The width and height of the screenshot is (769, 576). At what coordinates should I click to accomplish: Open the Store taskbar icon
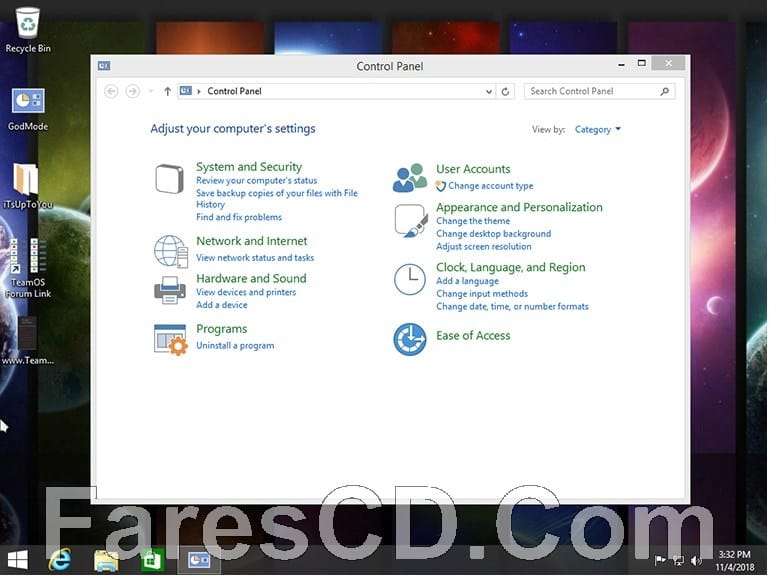(152, 560)
